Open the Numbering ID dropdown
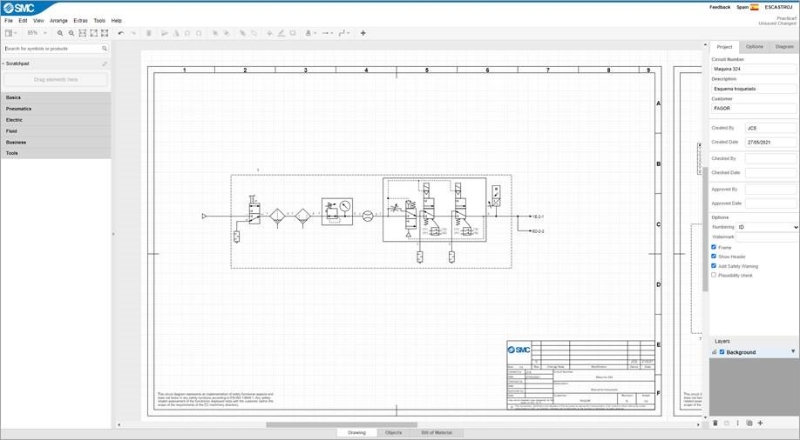 click(x=767, y=227)
